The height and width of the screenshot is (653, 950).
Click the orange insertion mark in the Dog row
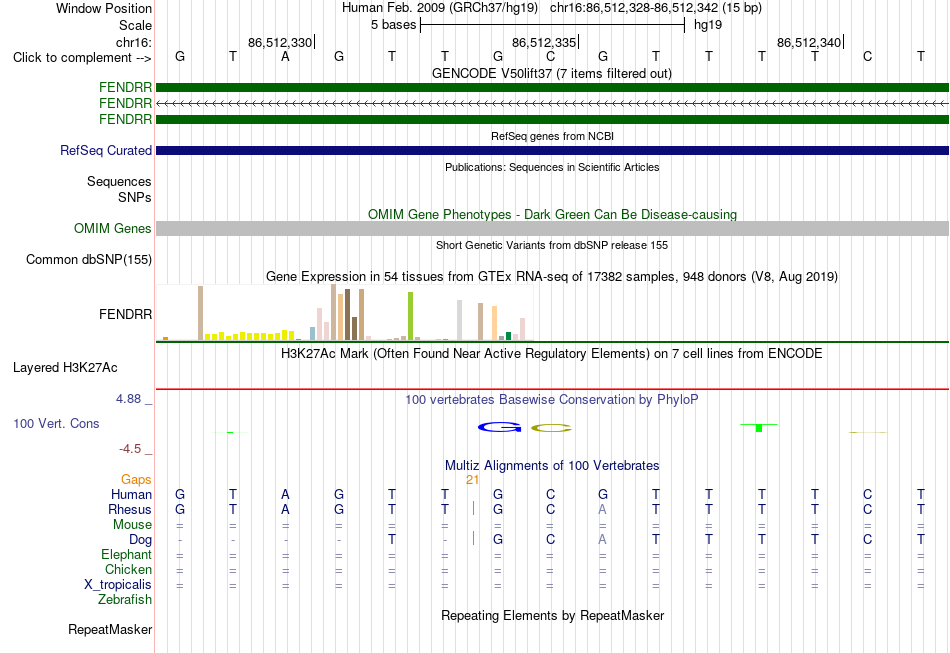click(x=473, y=538)
